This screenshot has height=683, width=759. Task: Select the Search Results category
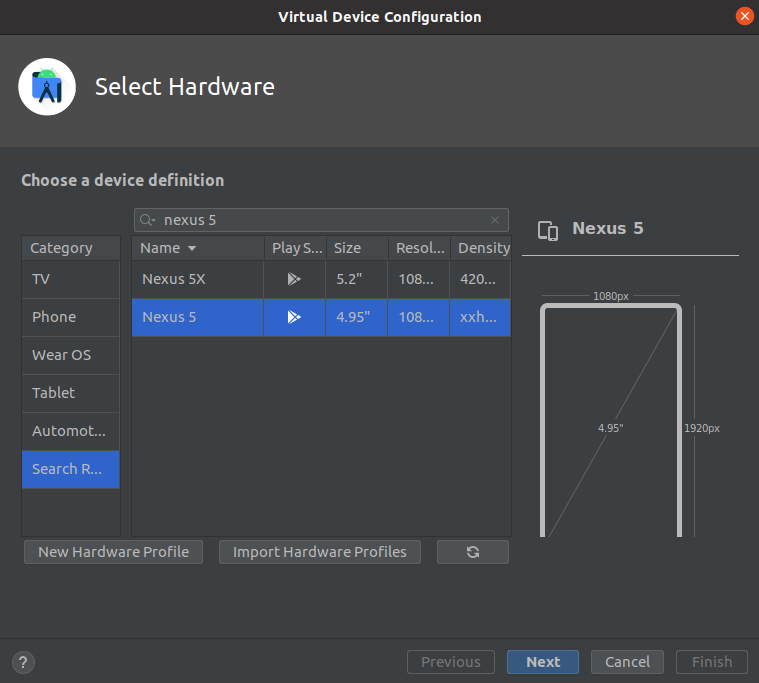pos(71,469)
